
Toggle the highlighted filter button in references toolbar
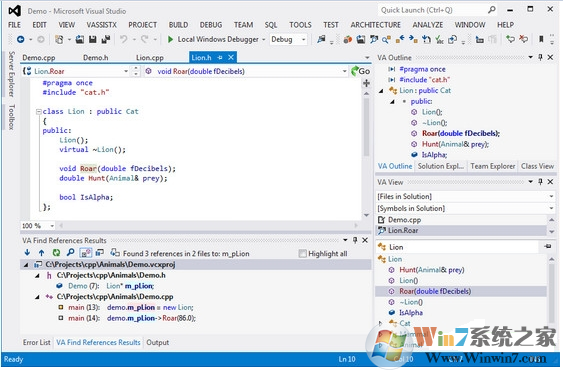coord(85,253)
